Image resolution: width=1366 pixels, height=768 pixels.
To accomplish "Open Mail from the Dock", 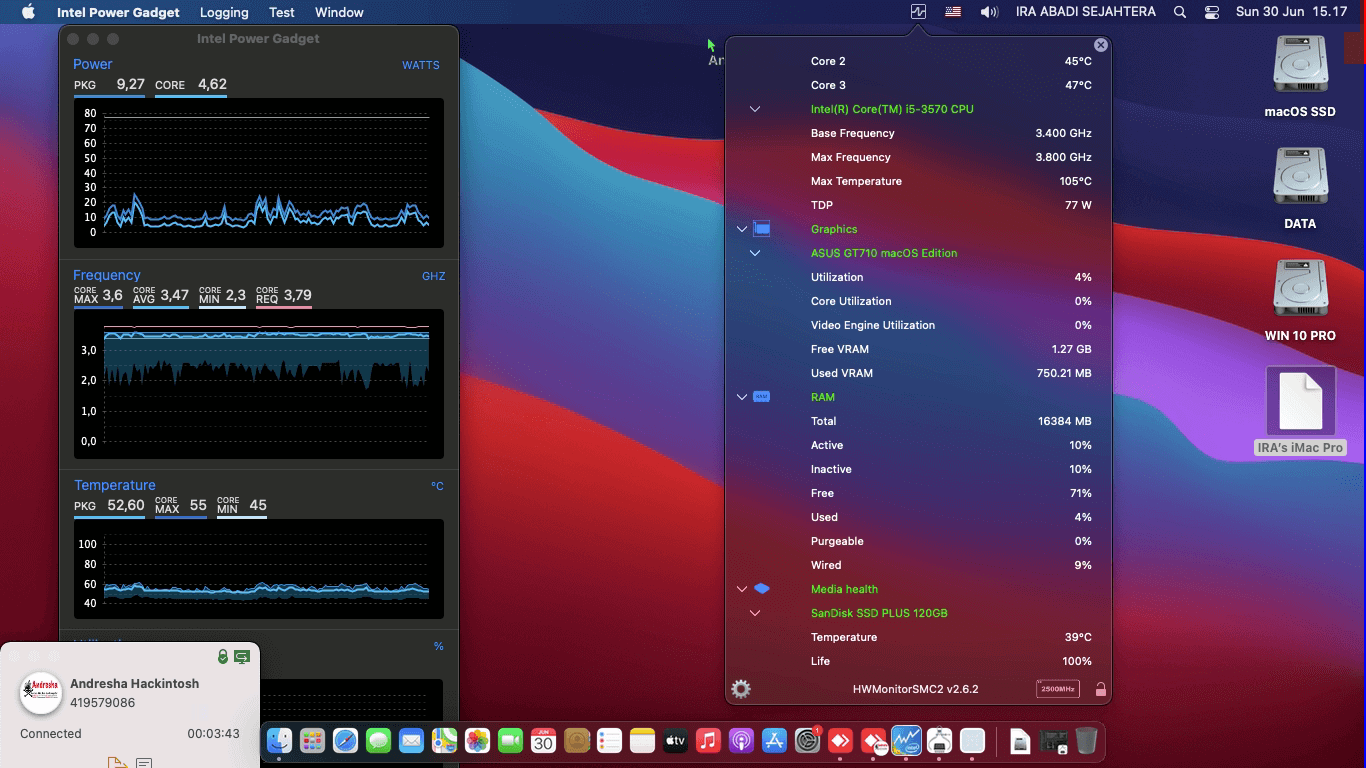I will pos(411,741).
